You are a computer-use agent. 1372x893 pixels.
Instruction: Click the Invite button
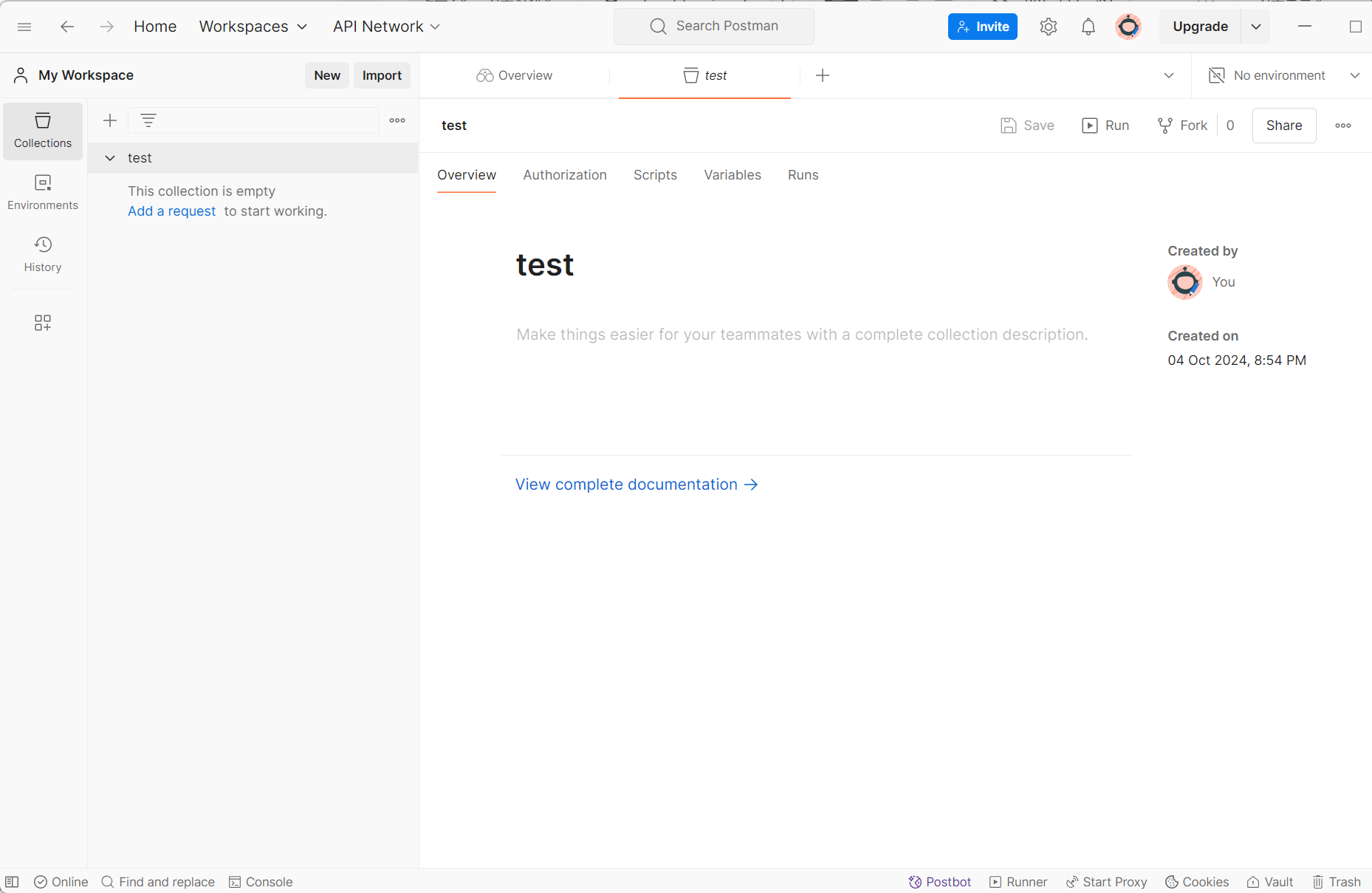pos(983,27)
